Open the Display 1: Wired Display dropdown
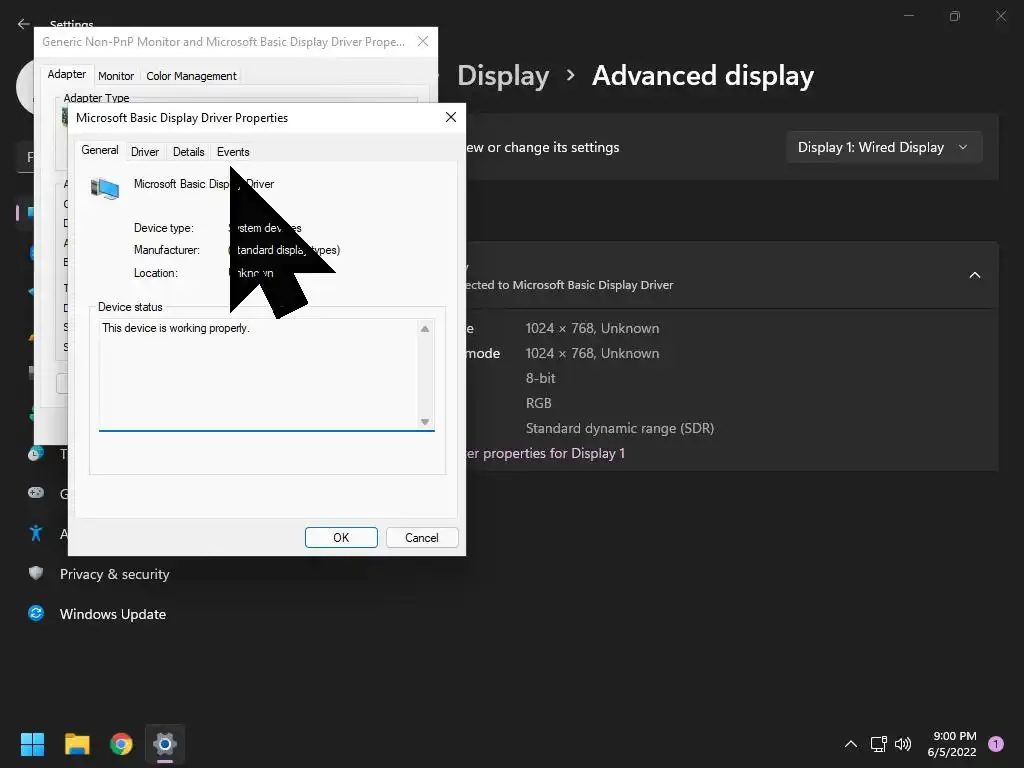The width and height of the screenshot is (1024, 768). [884, 147]
